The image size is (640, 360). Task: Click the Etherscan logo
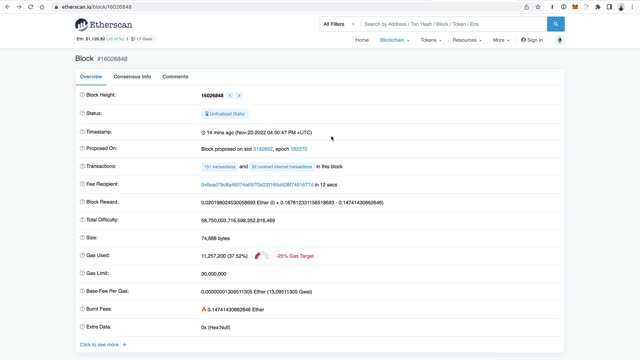pyautogui.click(x=104, y=24)
